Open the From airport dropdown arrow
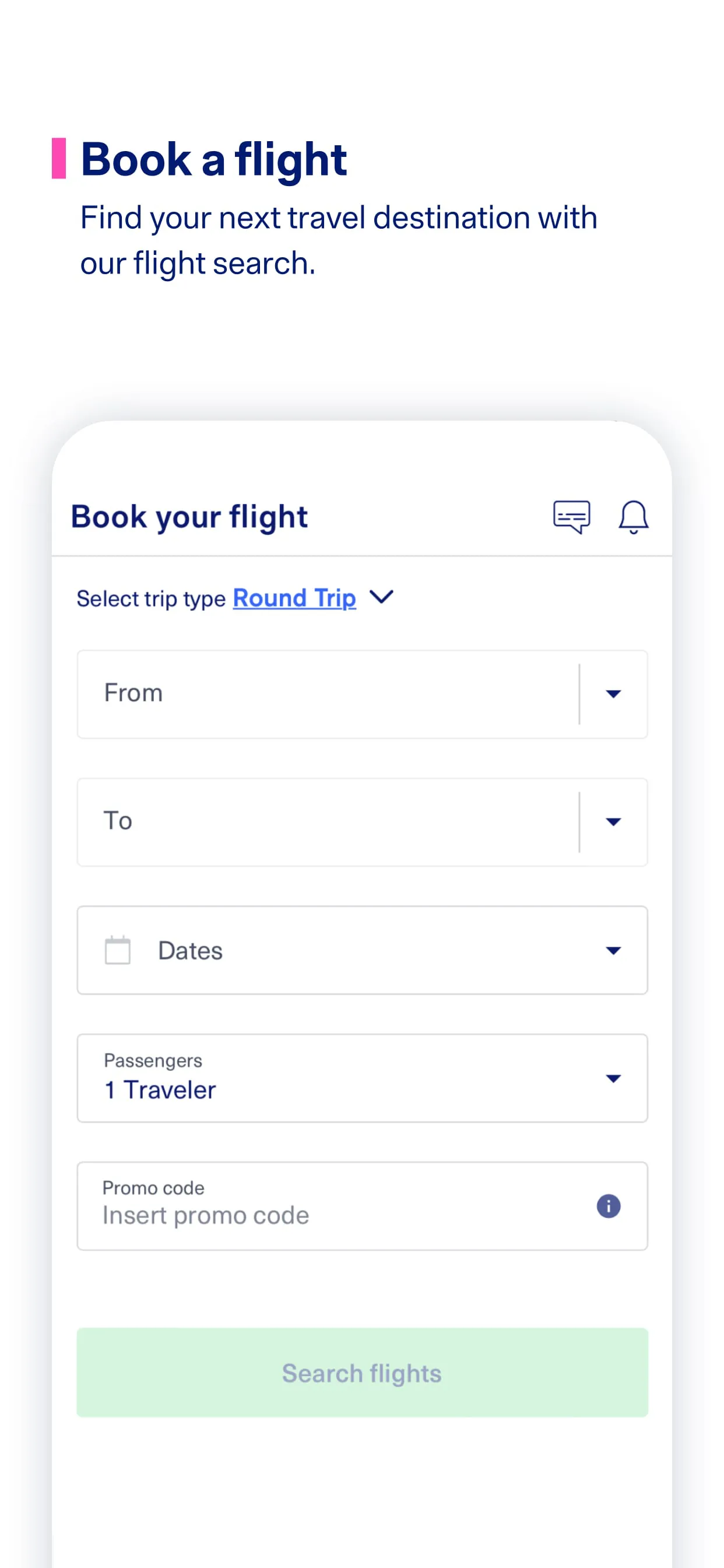724x1568 pixels. [613, 694]
